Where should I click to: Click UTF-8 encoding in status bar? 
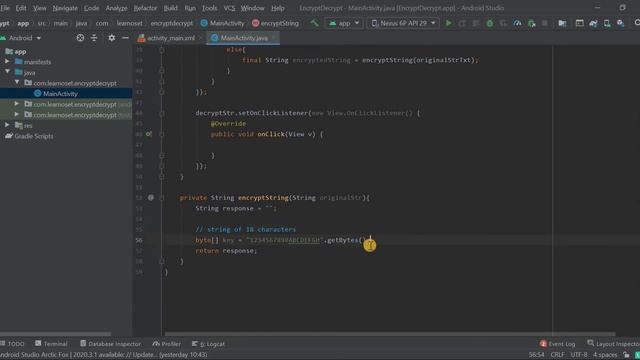tap(579, 355)
